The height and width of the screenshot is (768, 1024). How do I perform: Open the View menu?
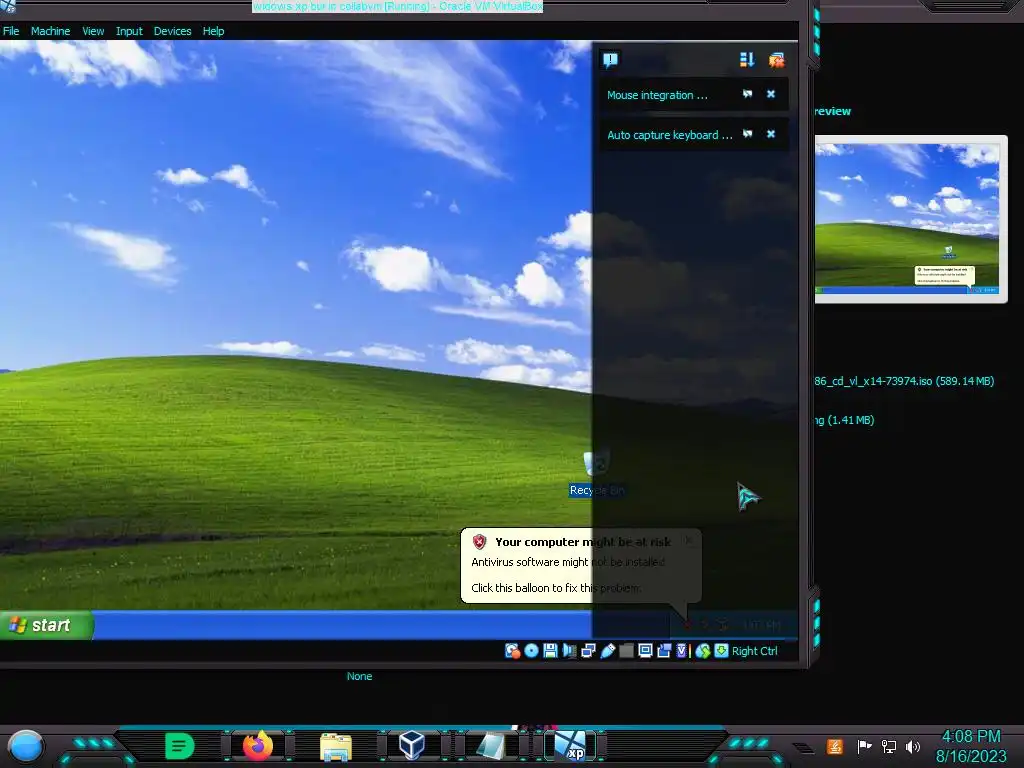(x=93, y=31)
